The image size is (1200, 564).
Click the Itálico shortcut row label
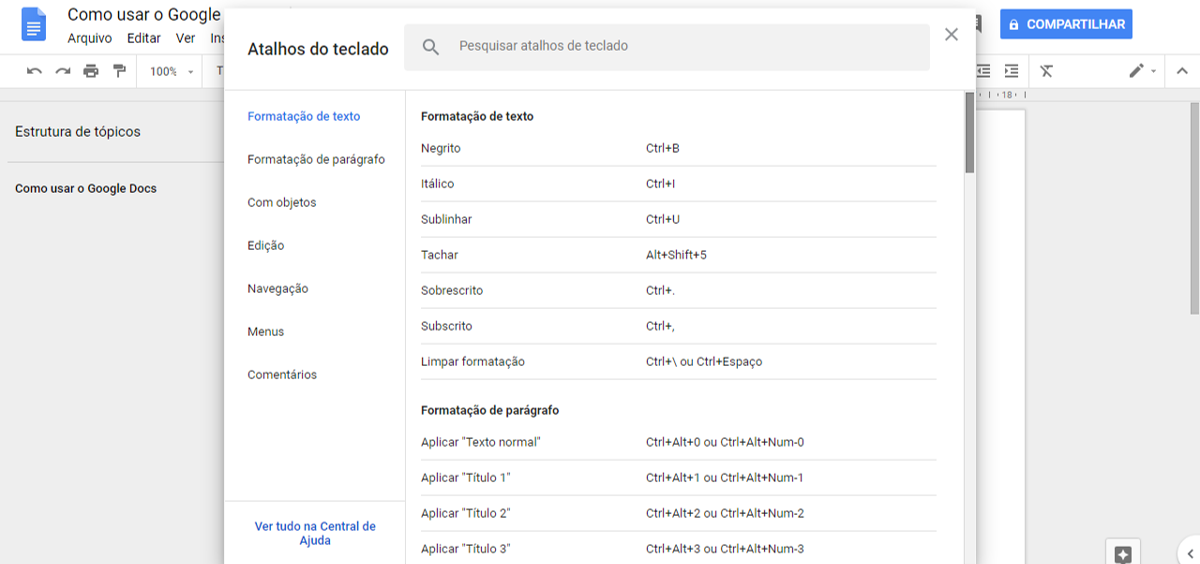click(437, 183)
